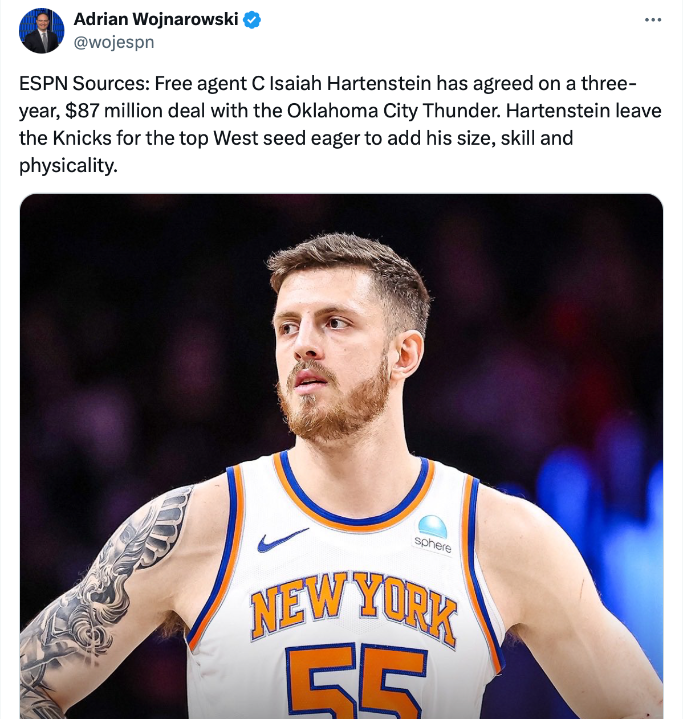Screen dimensions: 683x719
Task: Click the orange number 55 on jersey
Action: click(355, 681)
